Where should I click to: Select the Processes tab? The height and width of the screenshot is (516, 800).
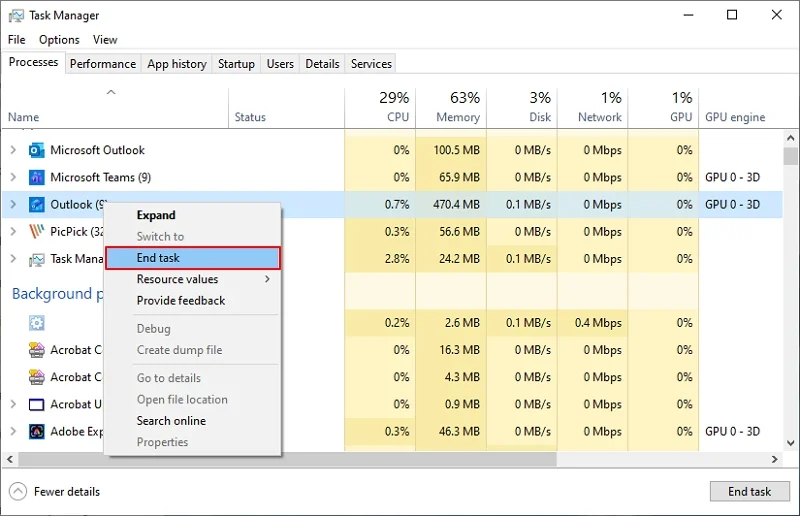pos(34,62)
